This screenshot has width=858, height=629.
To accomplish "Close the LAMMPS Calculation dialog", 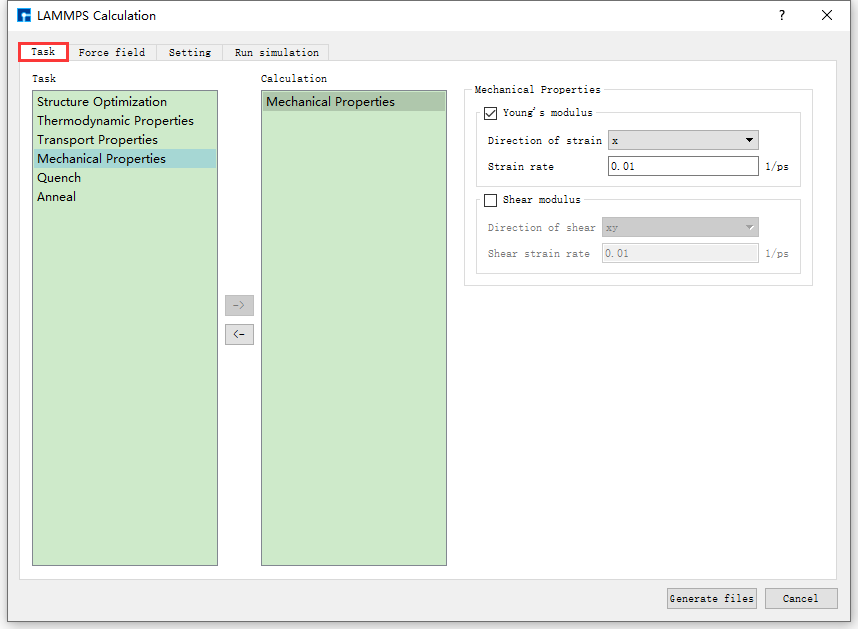I will click(827, 15).
